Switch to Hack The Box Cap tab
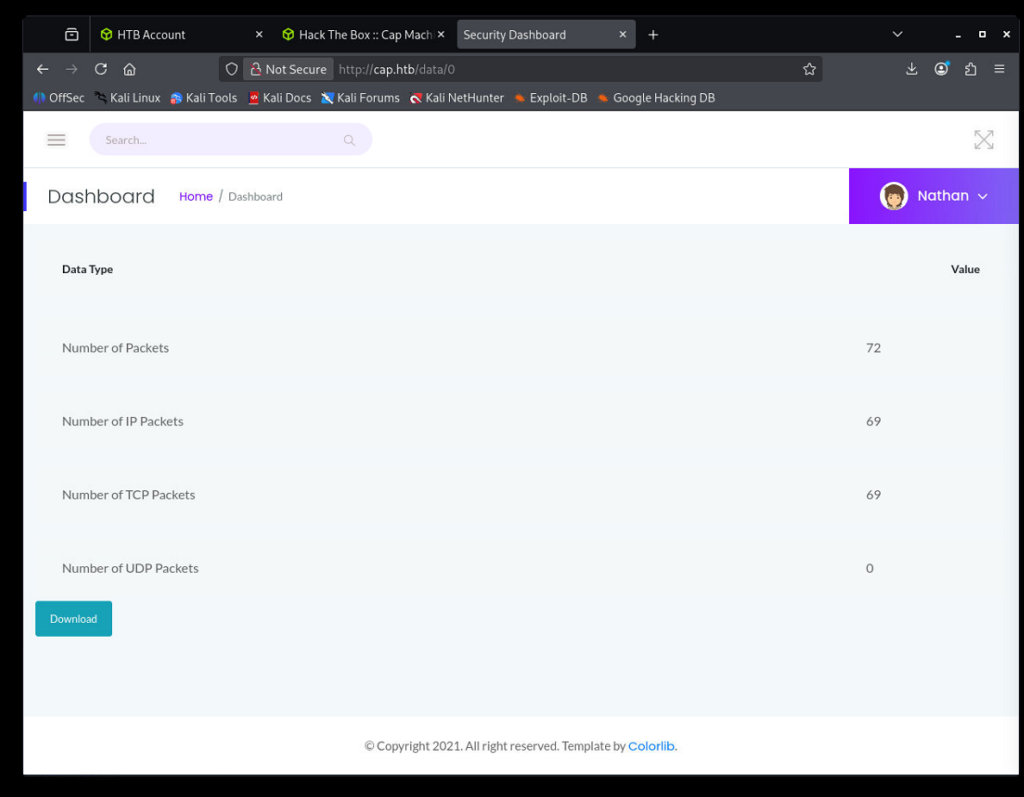The height and width of the screenshot is (797, 1024). point(365,34)
